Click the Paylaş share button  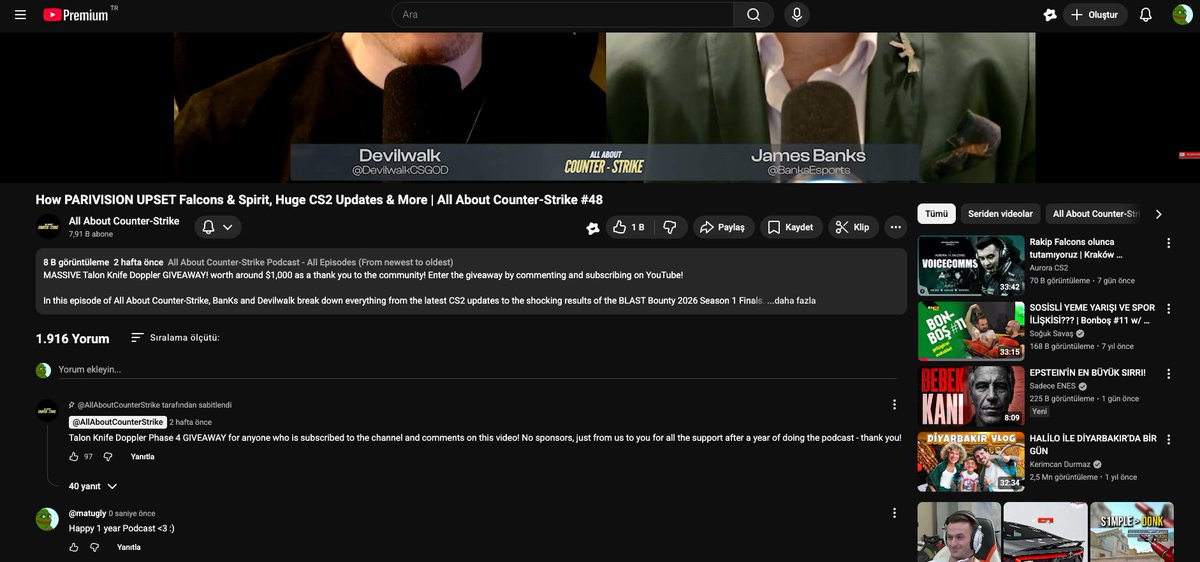[722, 227]
